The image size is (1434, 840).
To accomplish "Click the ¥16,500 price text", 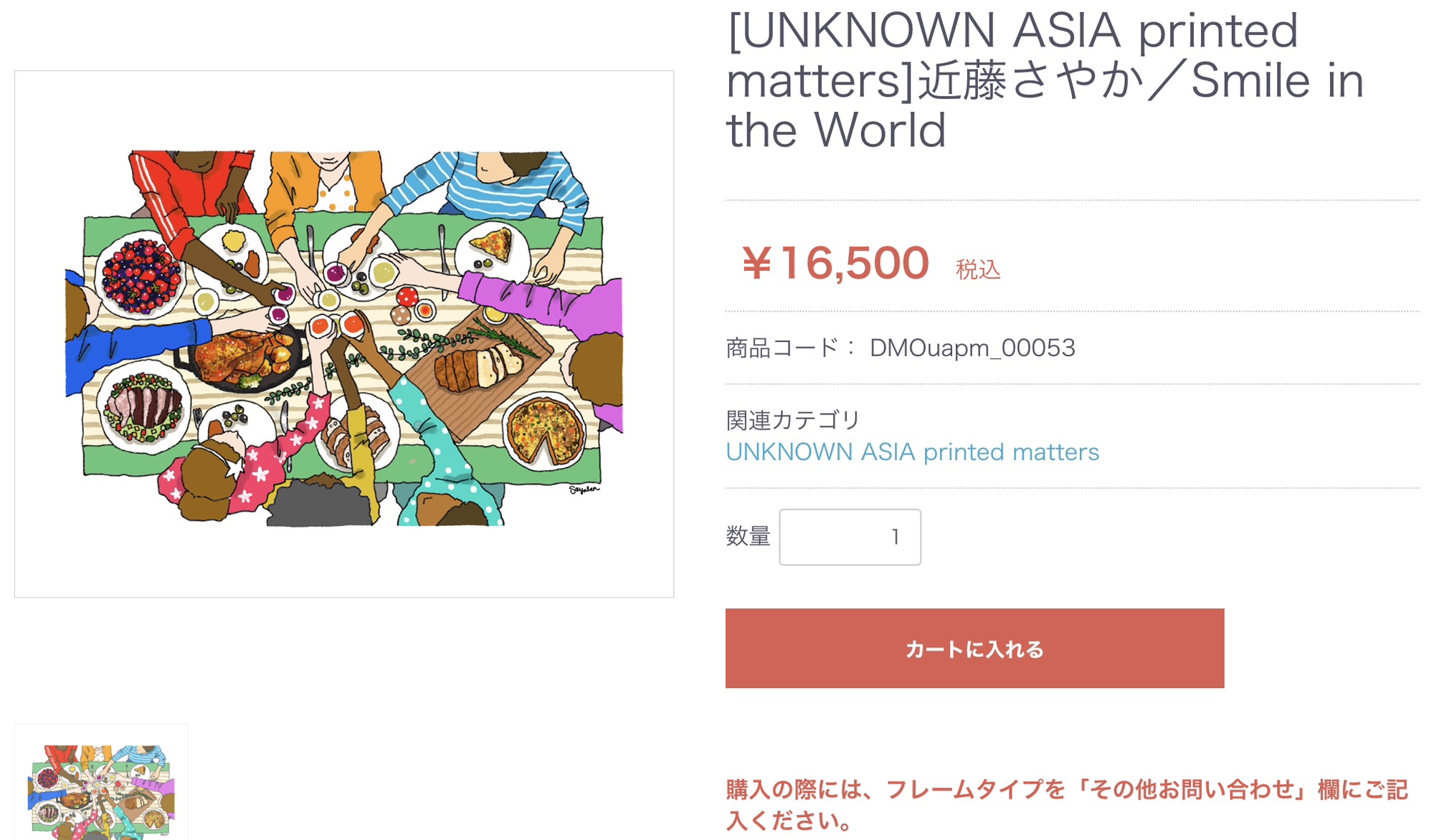I will click(836, 263).
